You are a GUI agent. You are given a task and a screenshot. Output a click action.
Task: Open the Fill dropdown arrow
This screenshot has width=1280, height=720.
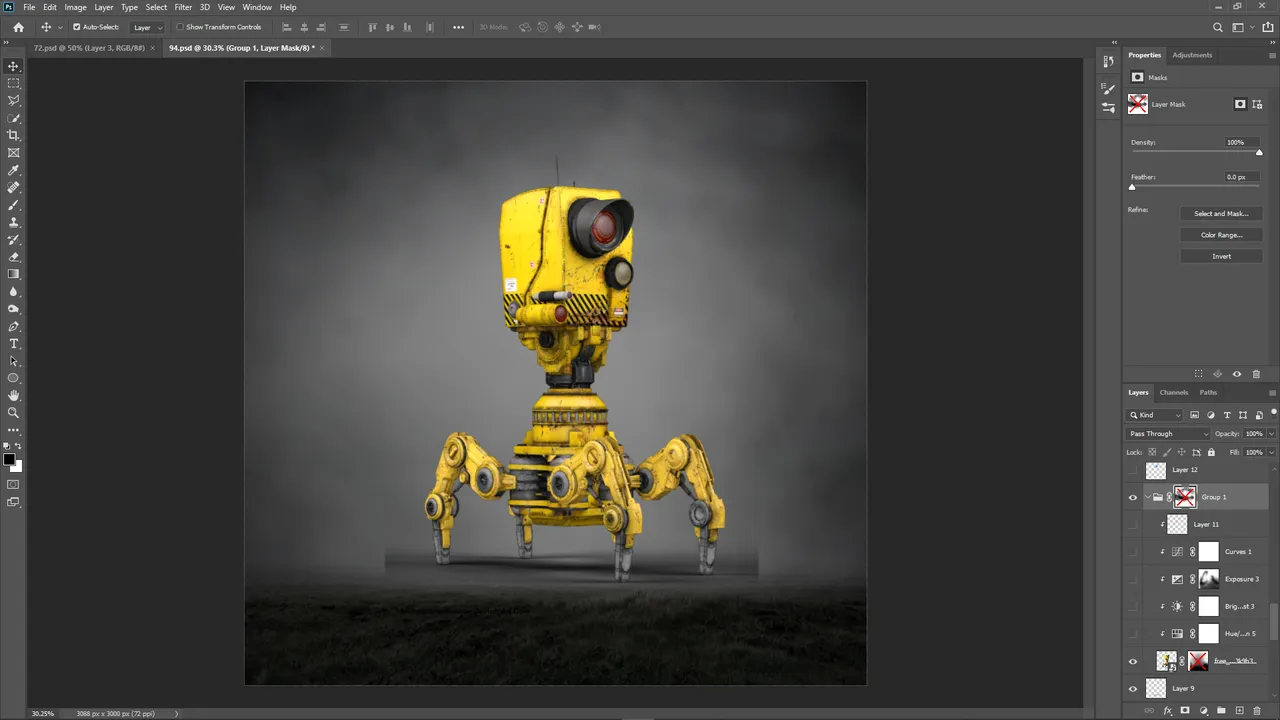[1271, 452]
